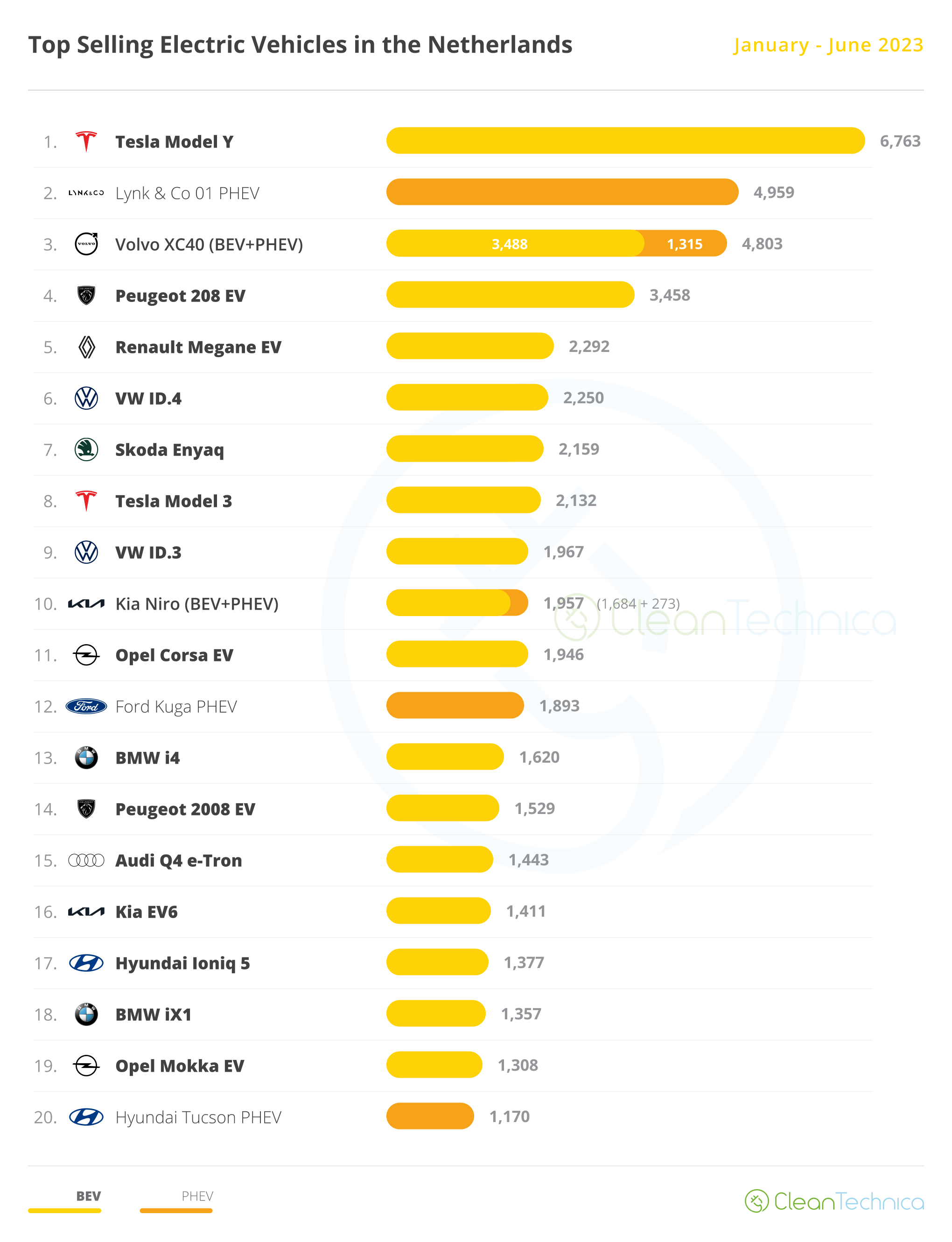
Task: Click the Tesla logo beside Model Y
Action: (x=86, y=141)
